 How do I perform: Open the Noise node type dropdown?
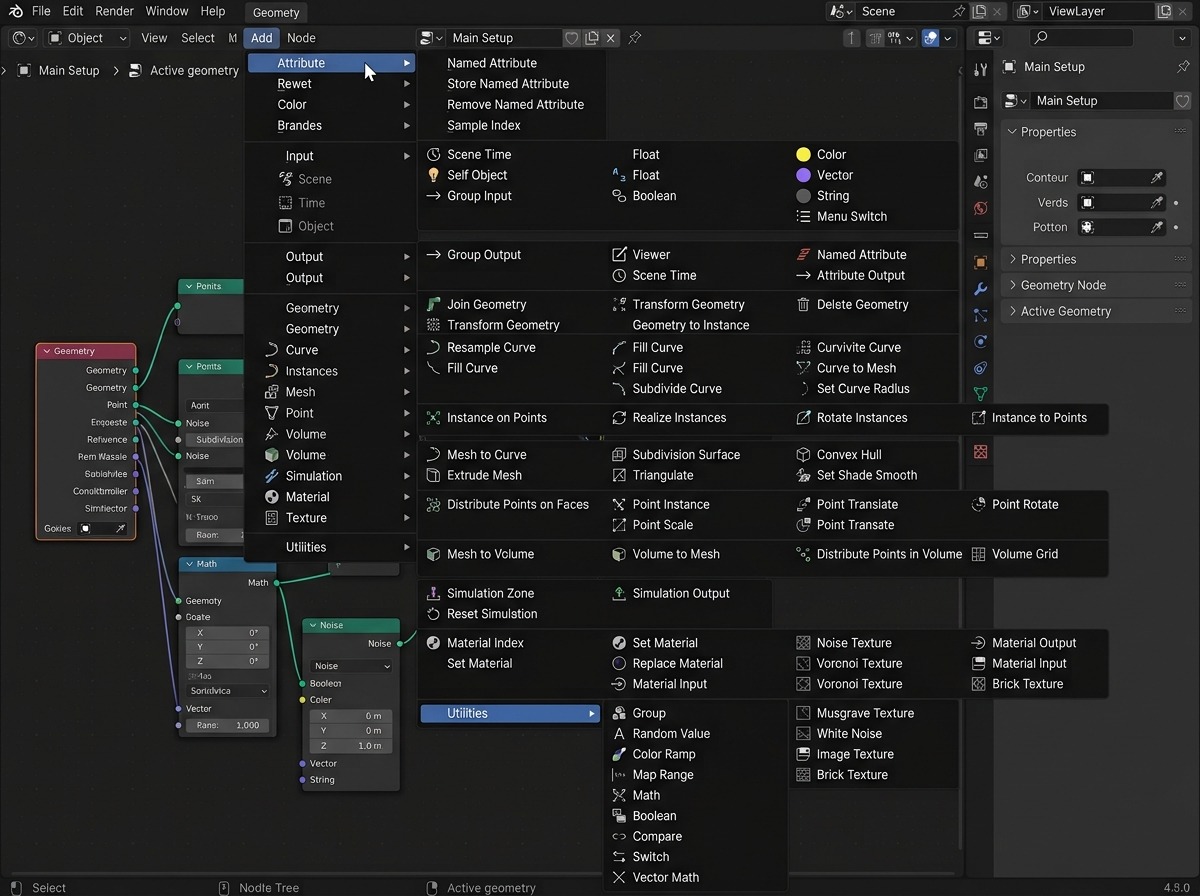tap(351, 666)
